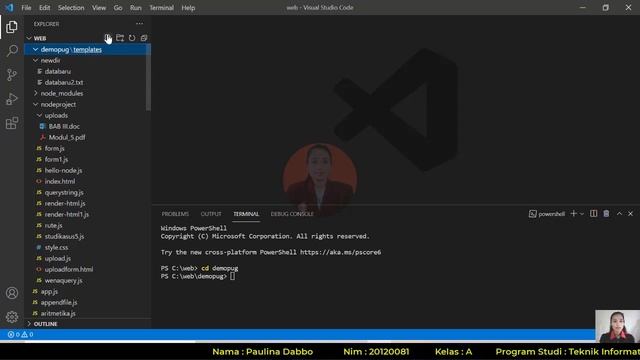This screenshot has height=360, width=640.
Task: Open the Run and Debug view
Action: pos(12,99)
